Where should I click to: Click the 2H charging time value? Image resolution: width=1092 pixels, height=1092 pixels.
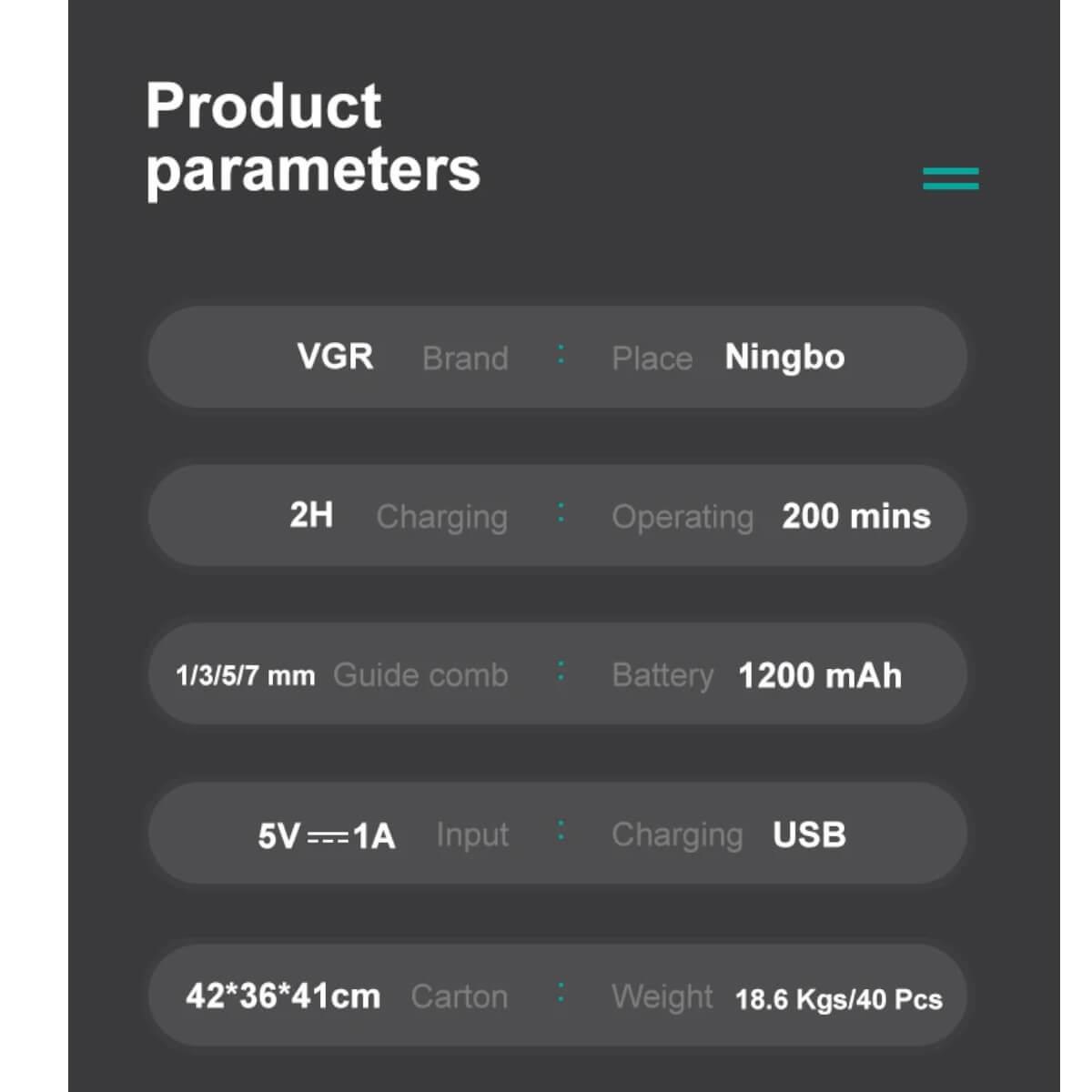[311, 515]
